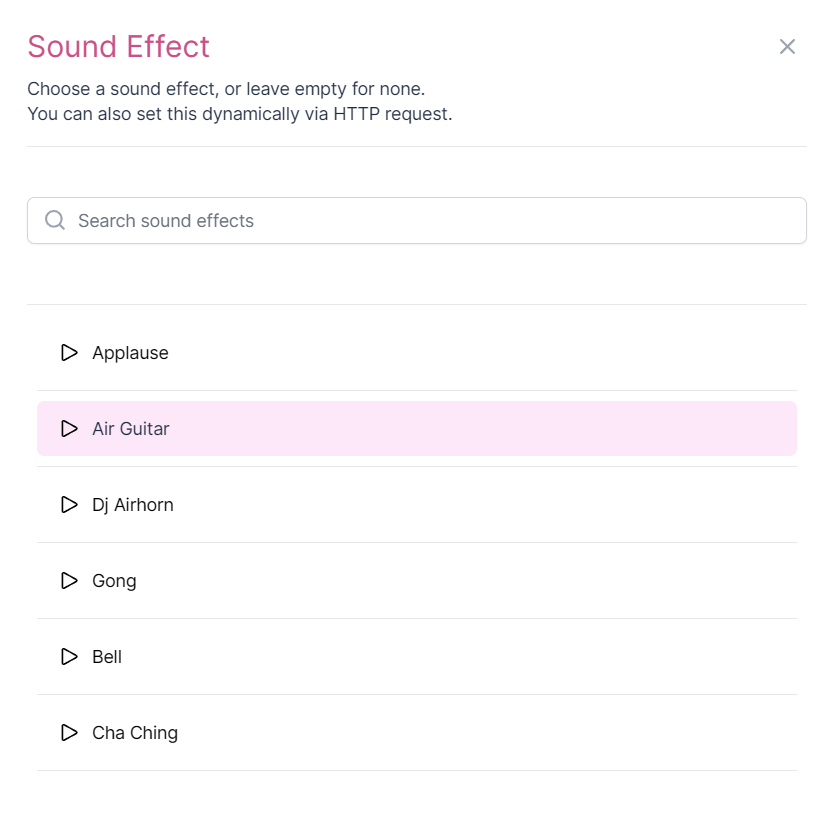Hit the play triangle next to Cha Ching
Image resolution: width=830 pixels, height=817 pixels.
(x=69, y=733)
